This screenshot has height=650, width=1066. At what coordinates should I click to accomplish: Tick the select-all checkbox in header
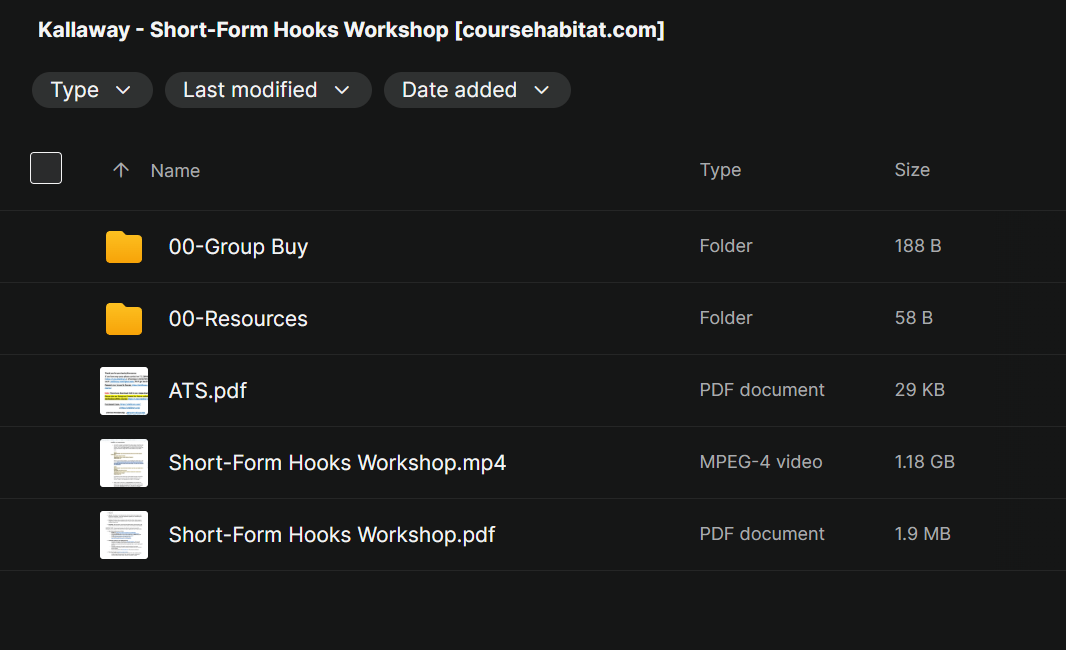[x=46, y=168]
